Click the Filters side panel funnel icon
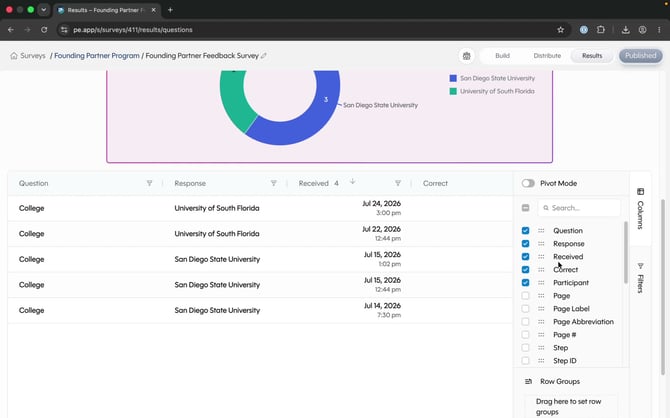Screen dimensions: 670x418 point(640,266)
